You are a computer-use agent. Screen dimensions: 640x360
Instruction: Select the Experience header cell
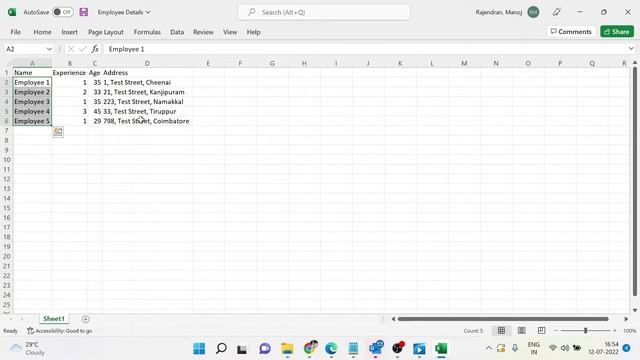69,73
